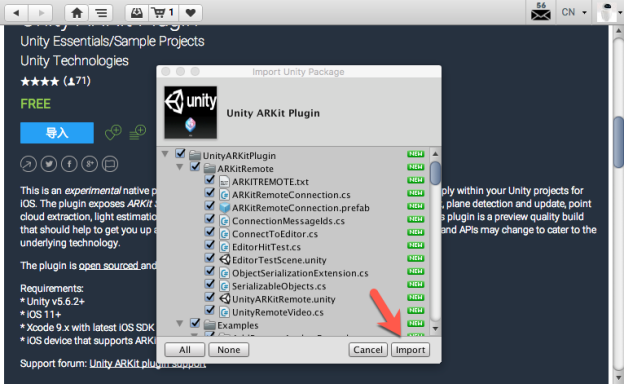This screenshot has width=624, height=384.
Task: Click the Unity ARKit Plugin package thumbnail
Action: (191, 113)
